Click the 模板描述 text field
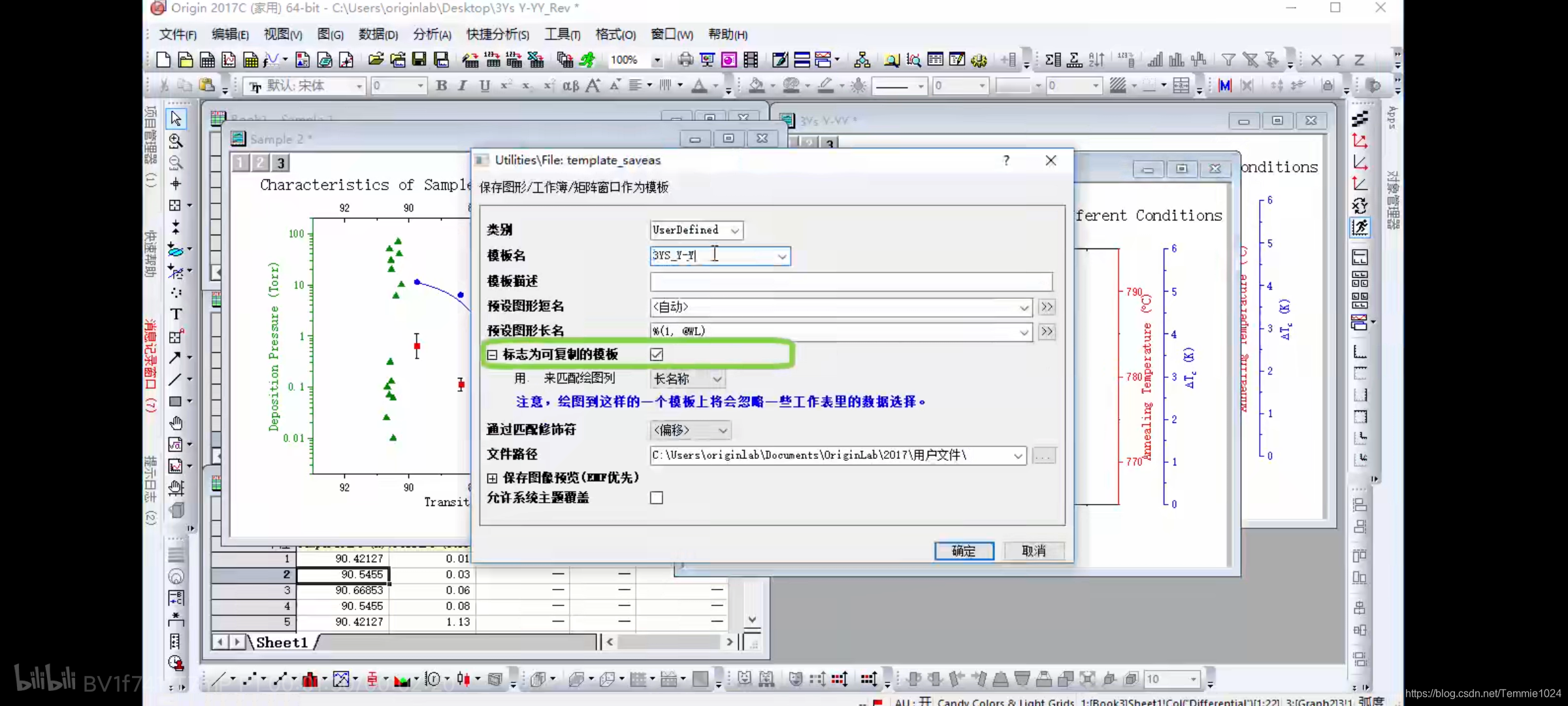 point(851,282)
